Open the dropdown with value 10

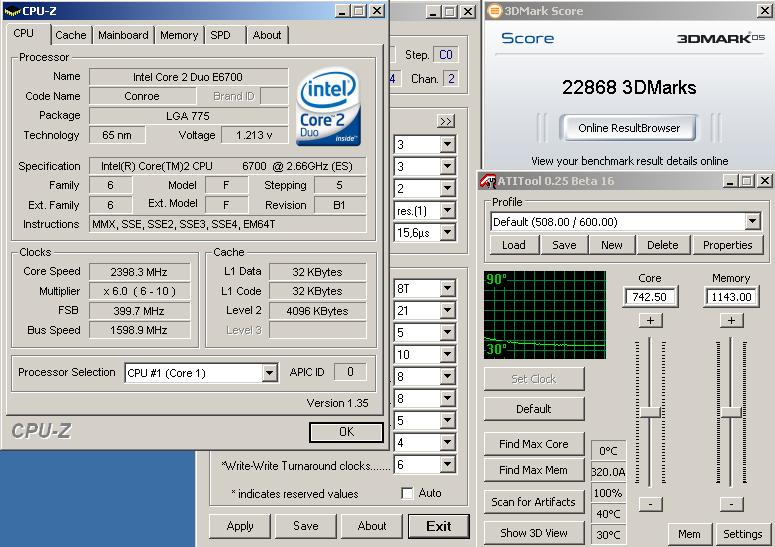[x=447, y=354]
